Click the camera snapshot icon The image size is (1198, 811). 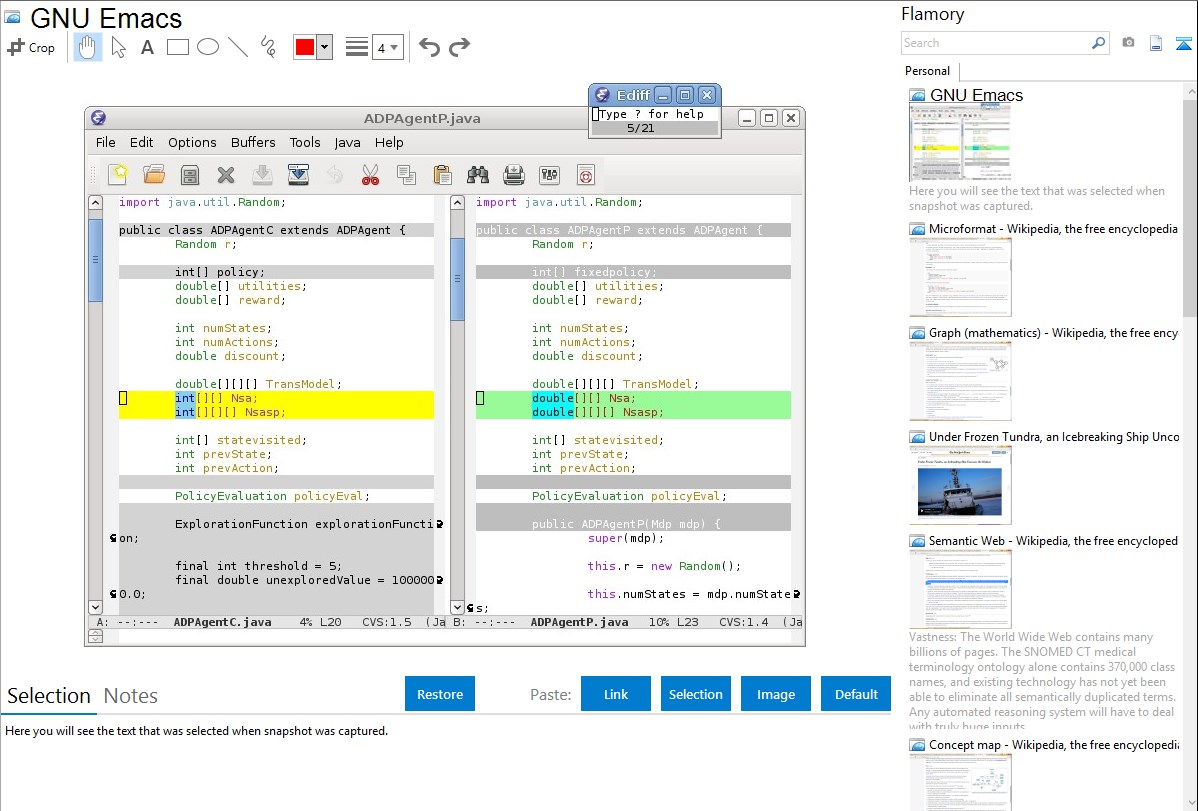[1128, 43]
